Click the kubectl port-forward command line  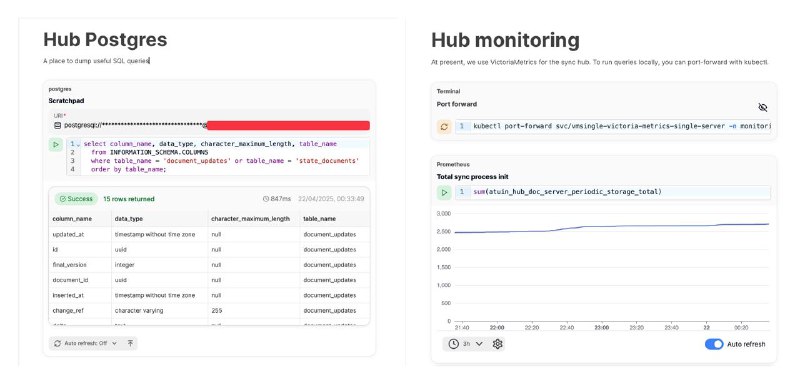click(x=613, y=126)
